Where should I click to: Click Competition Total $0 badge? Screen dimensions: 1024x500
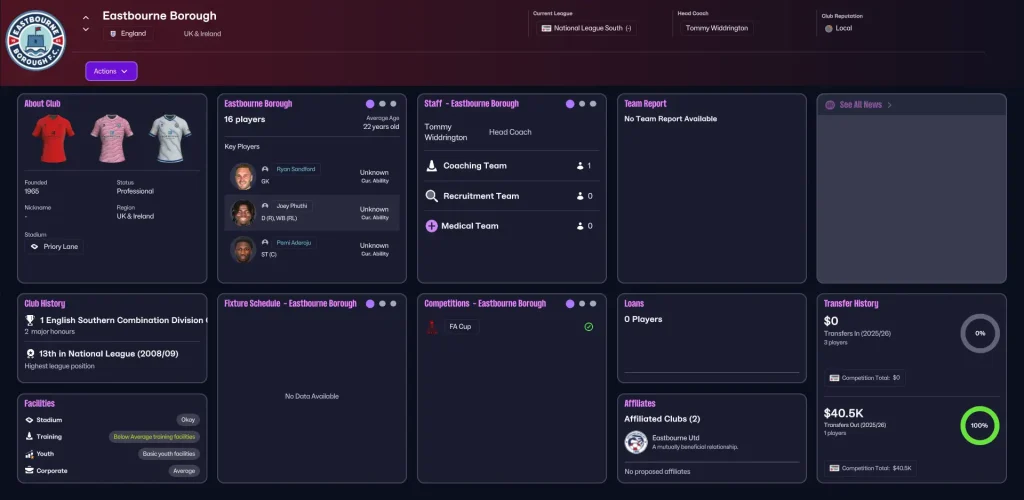tap(865, 378)
